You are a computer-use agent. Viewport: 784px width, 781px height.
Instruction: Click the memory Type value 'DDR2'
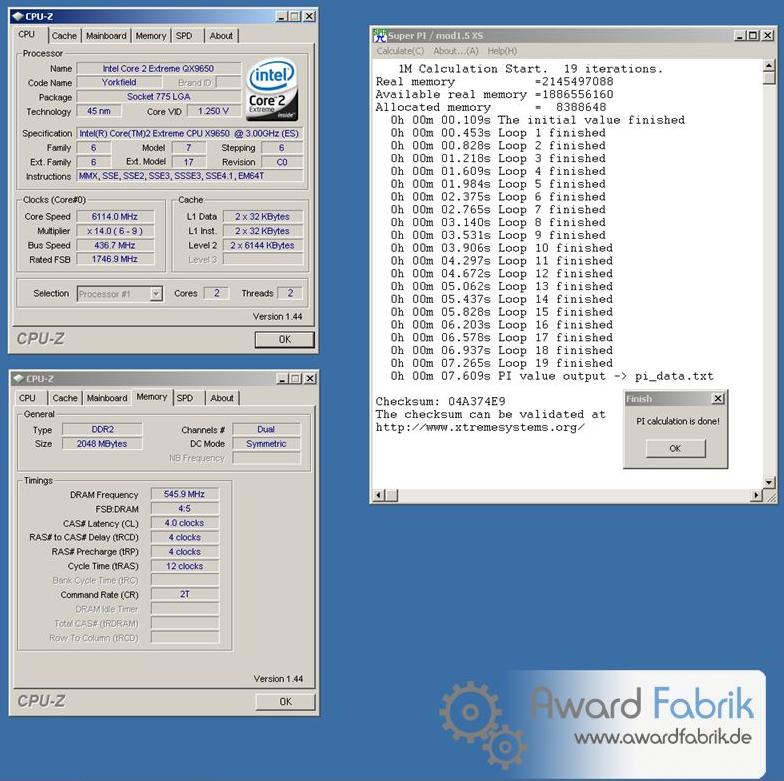coord(102,430)
